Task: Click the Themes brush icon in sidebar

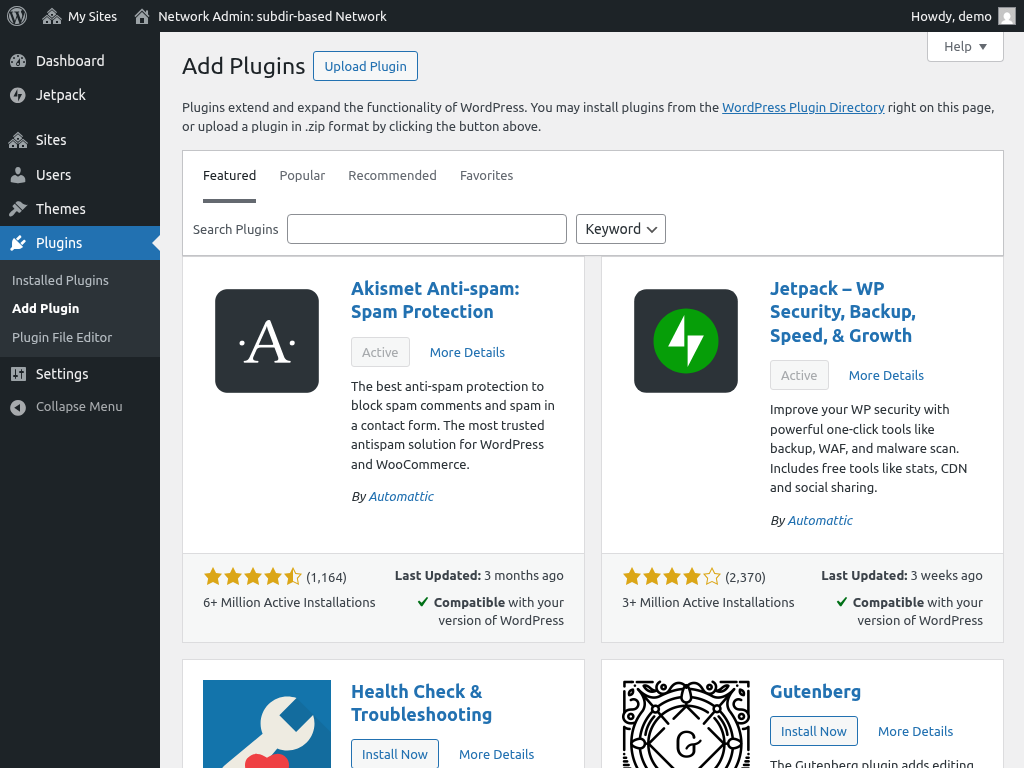Action: pyautogui.click(x=18, y=208)
